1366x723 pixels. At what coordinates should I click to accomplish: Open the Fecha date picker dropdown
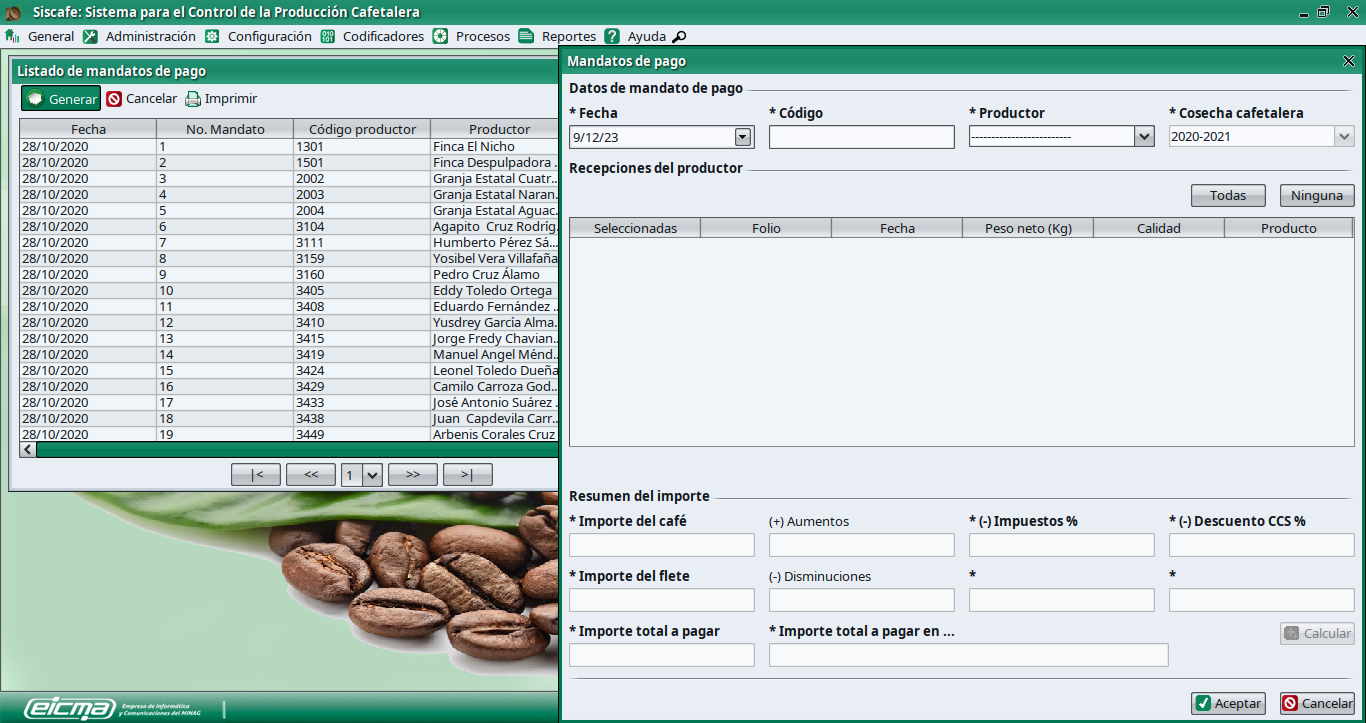click(x=743, y=137)
